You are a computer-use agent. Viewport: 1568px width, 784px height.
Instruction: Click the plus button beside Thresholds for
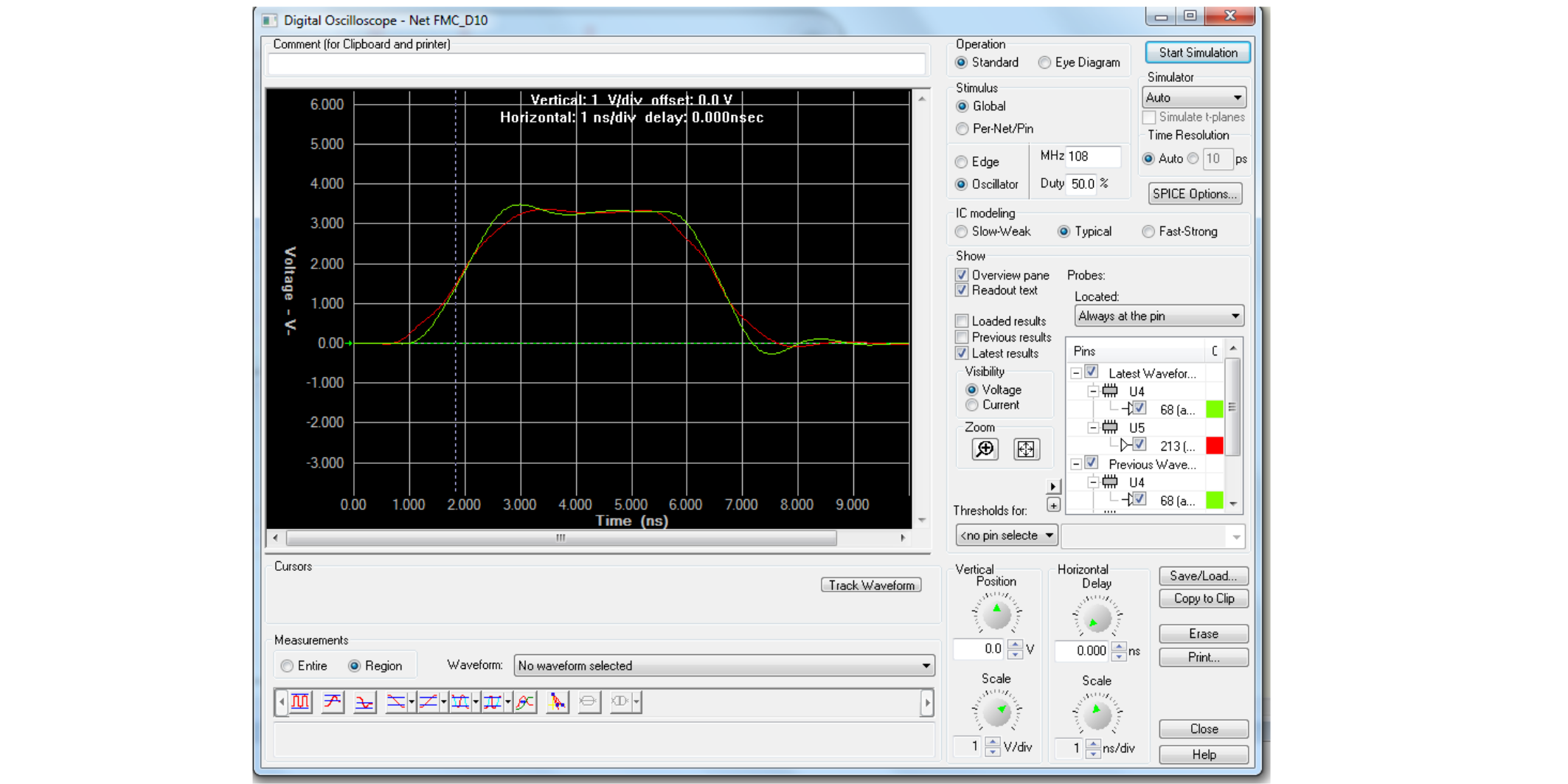click(1053, 505)
